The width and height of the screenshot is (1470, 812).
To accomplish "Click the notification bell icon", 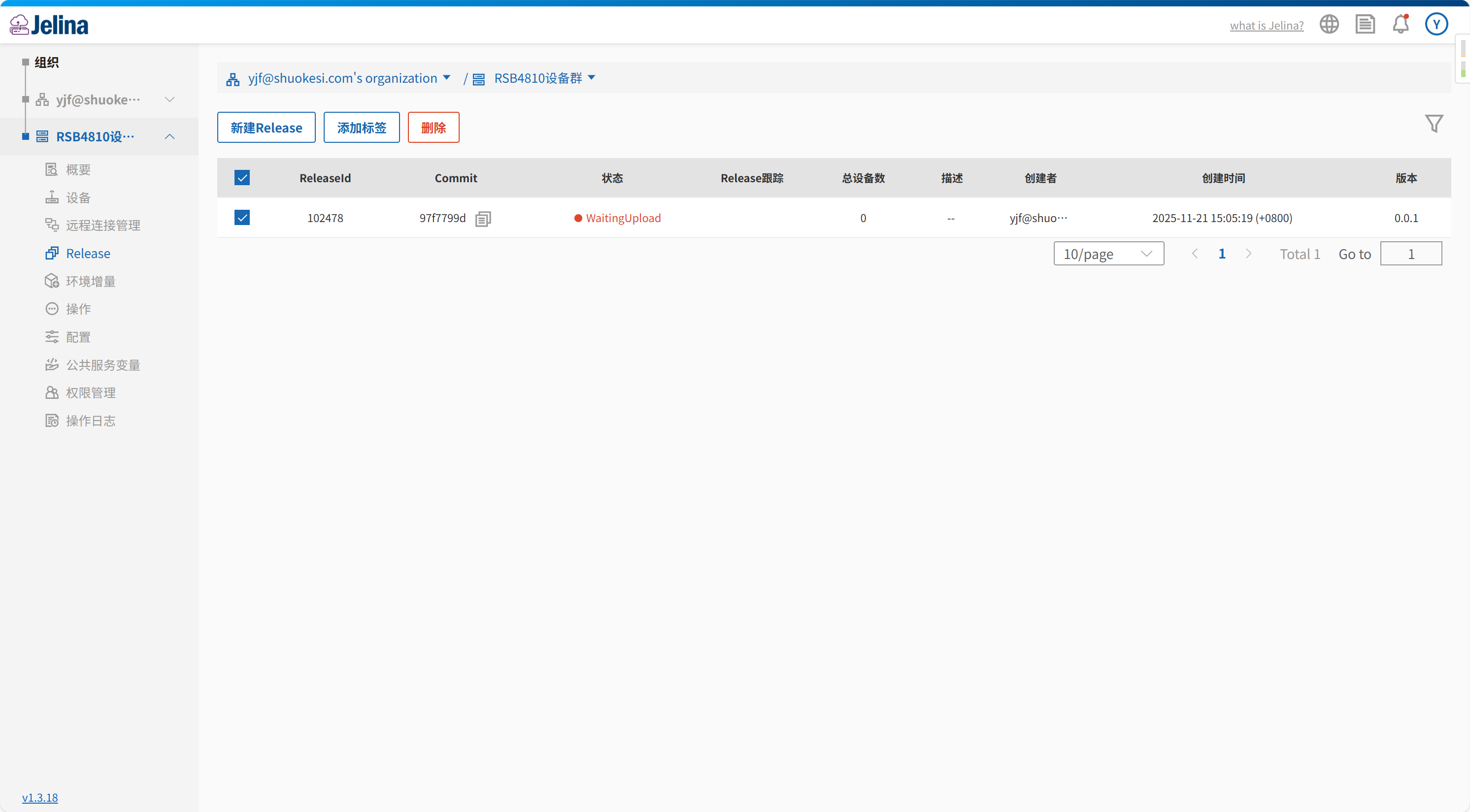I will point(1401,25).
